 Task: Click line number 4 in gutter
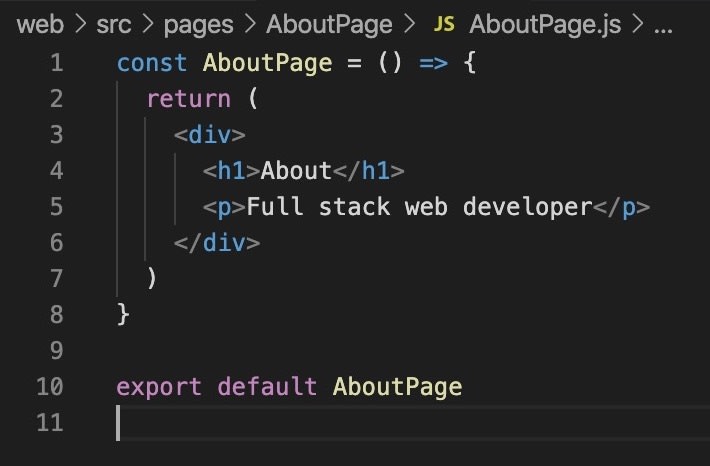point(57,171)
